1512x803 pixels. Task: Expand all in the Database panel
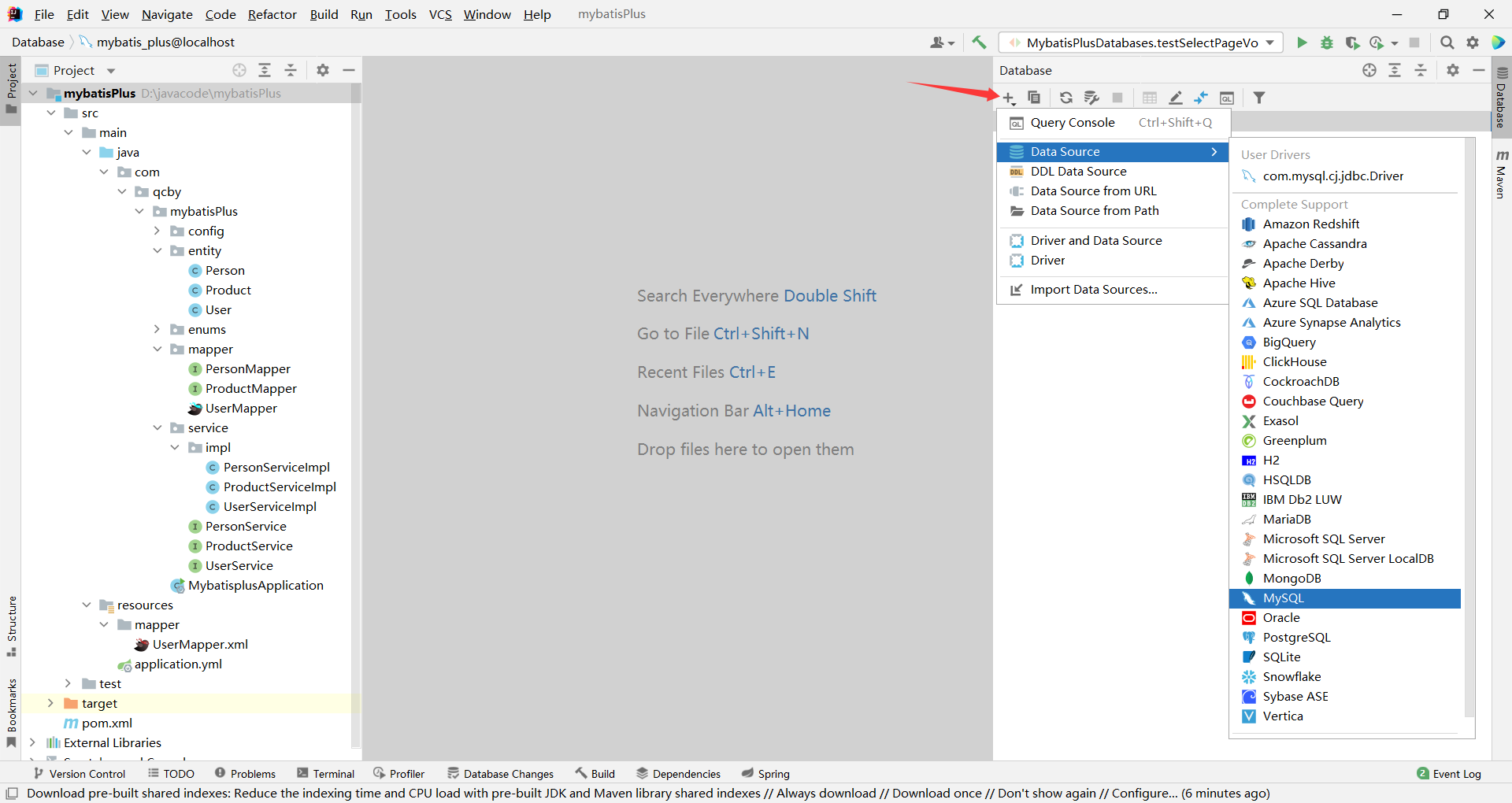pos(1395,70)
